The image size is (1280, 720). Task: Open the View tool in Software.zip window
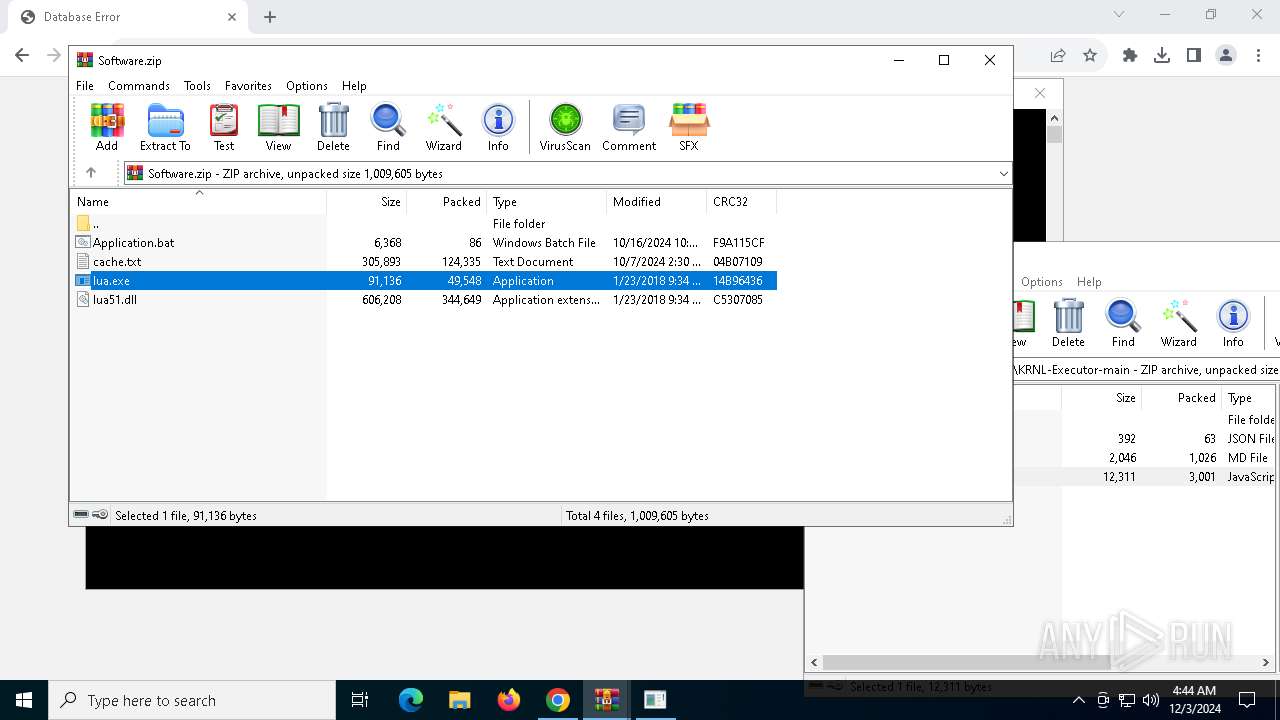[x=278, y=127]
